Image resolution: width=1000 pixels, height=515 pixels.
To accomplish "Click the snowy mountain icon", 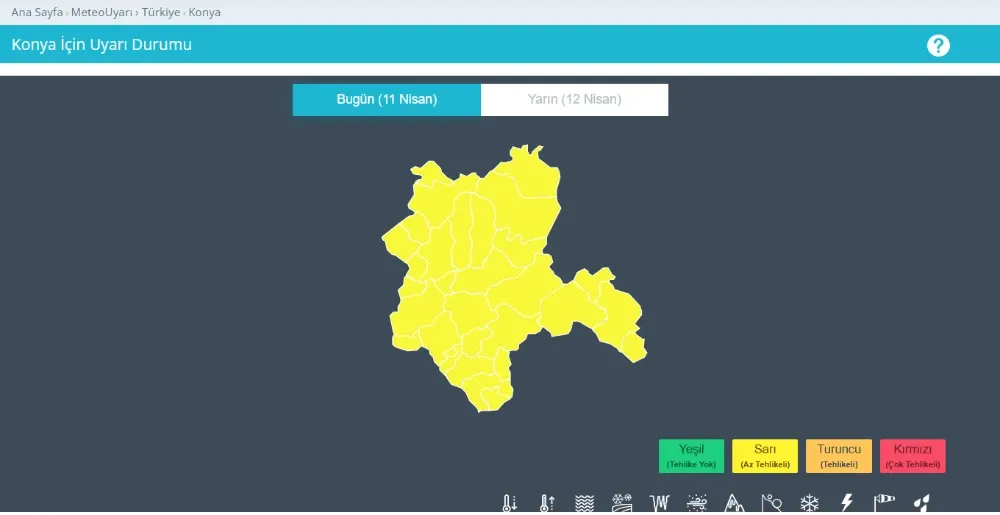I will 735,503.
